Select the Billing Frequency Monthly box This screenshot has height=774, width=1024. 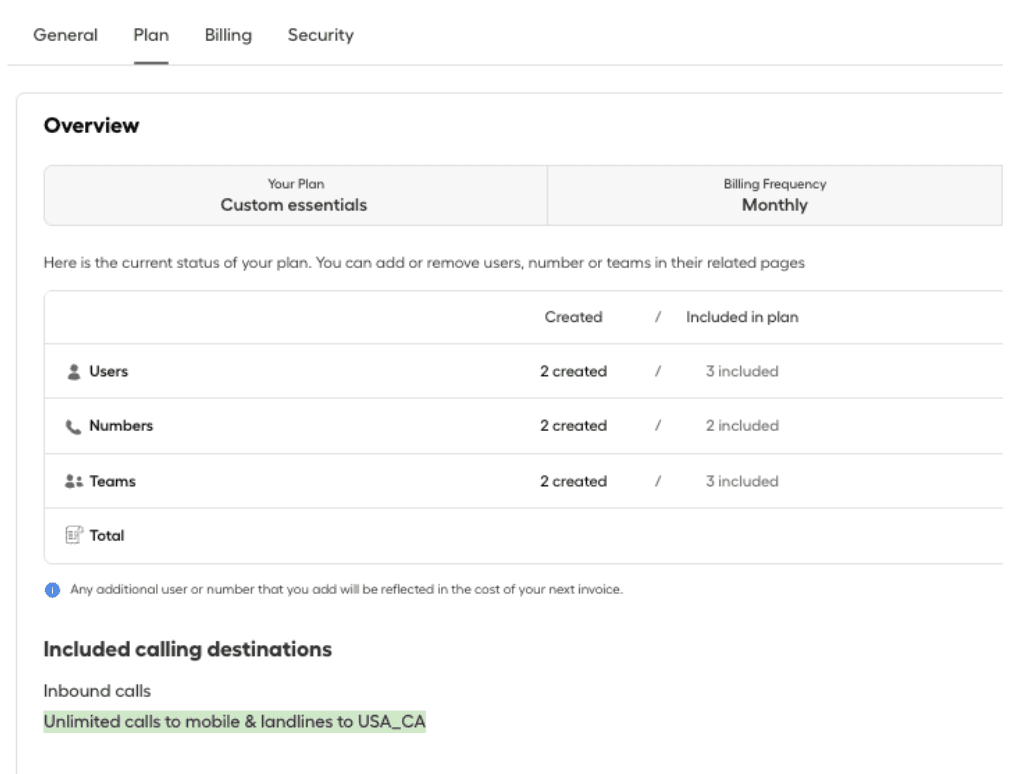(774, 195)
